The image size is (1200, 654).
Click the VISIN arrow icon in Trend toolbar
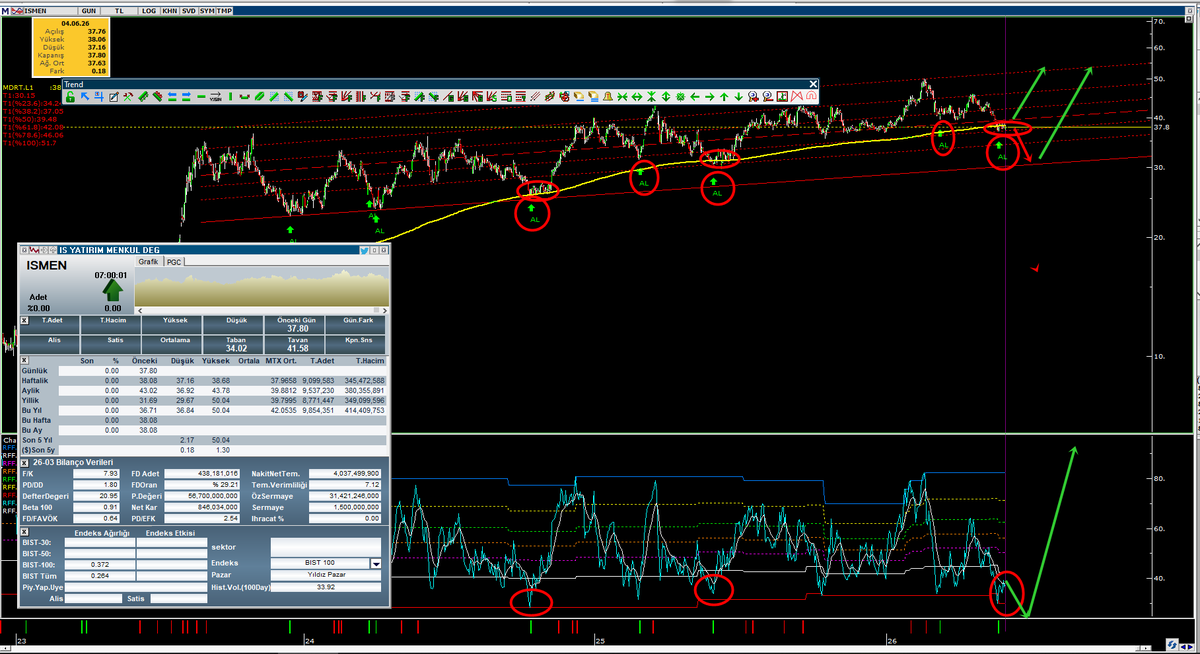pos(215,97)
